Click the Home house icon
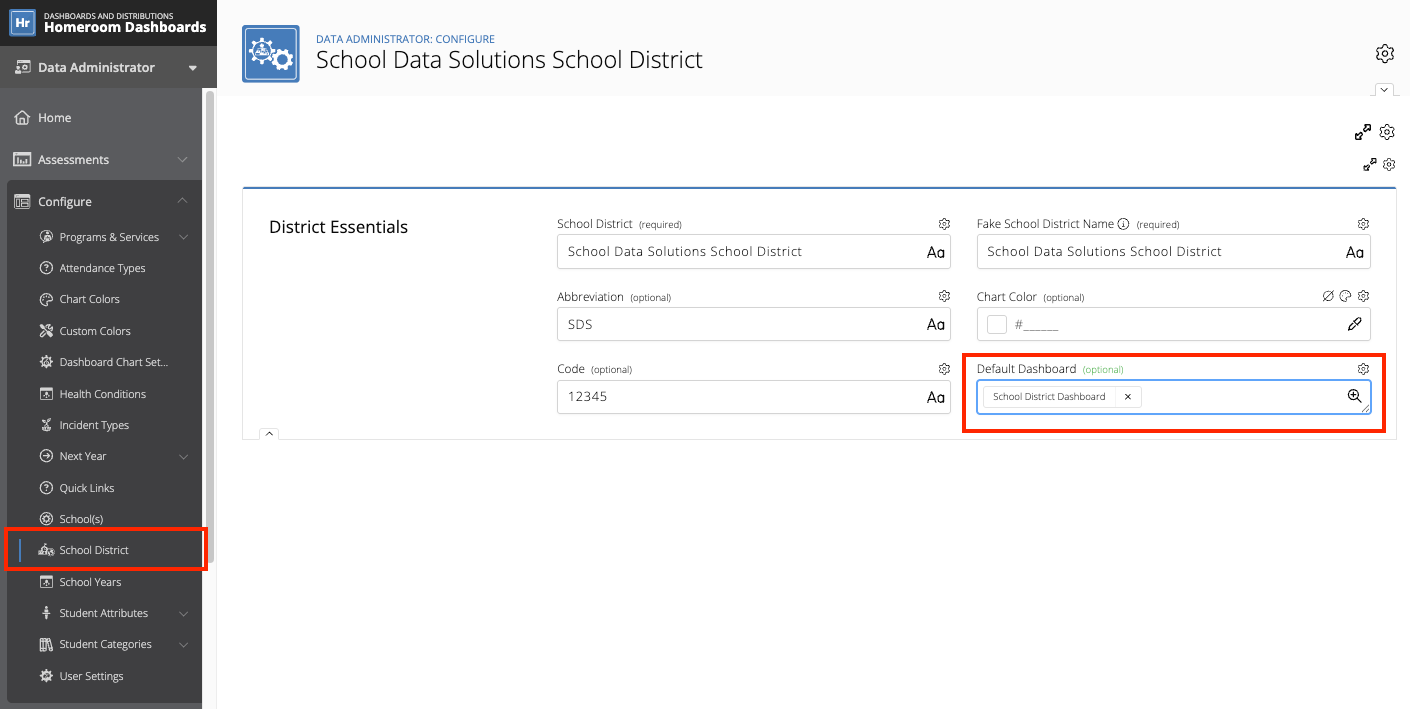Image resolution: width=1410 pixels, height=709 pixels. pyautogui.click(x=22, y=118)
